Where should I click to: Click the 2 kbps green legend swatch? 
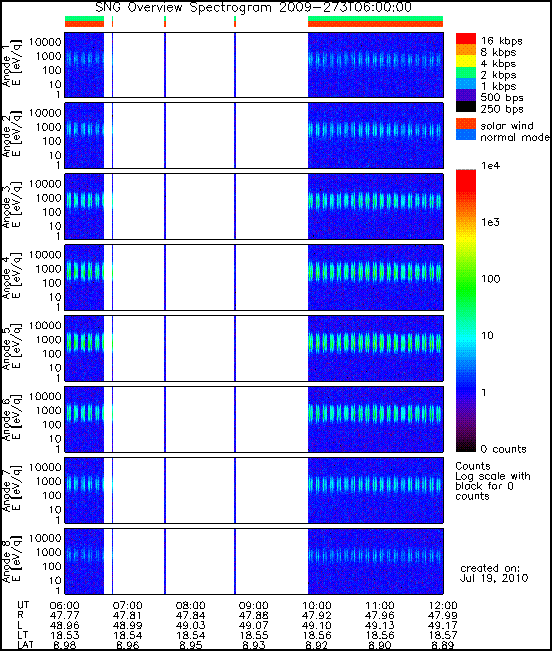point(466,73)
